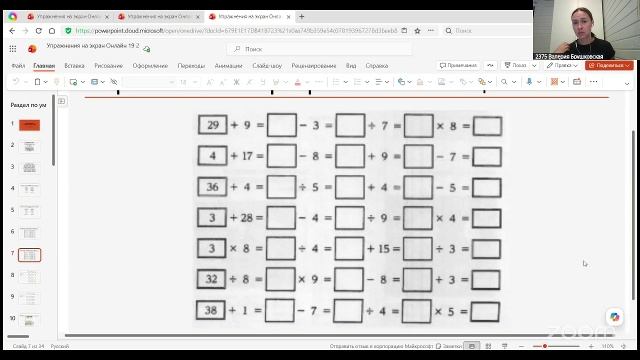Click the Format Painter brush icon
The image size is (640, 360).
tap(57, 82)
